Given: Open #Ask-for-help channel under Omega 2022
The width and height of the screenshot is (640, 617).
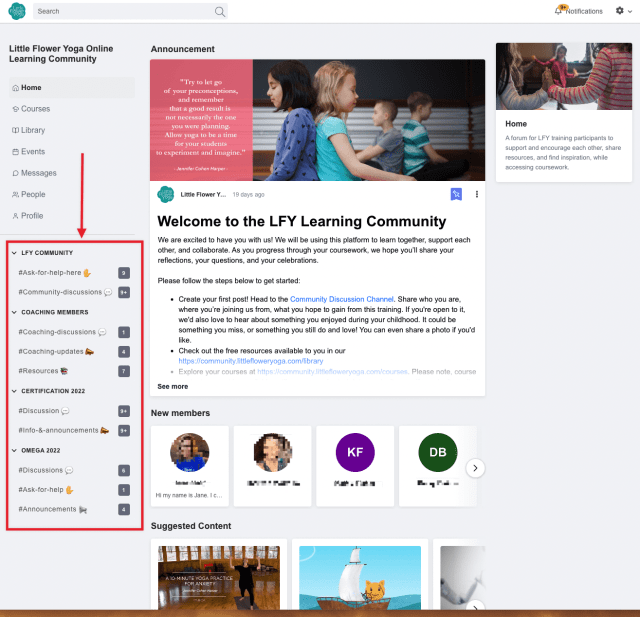Looking at the screenshot, I should tap(46, 490).
